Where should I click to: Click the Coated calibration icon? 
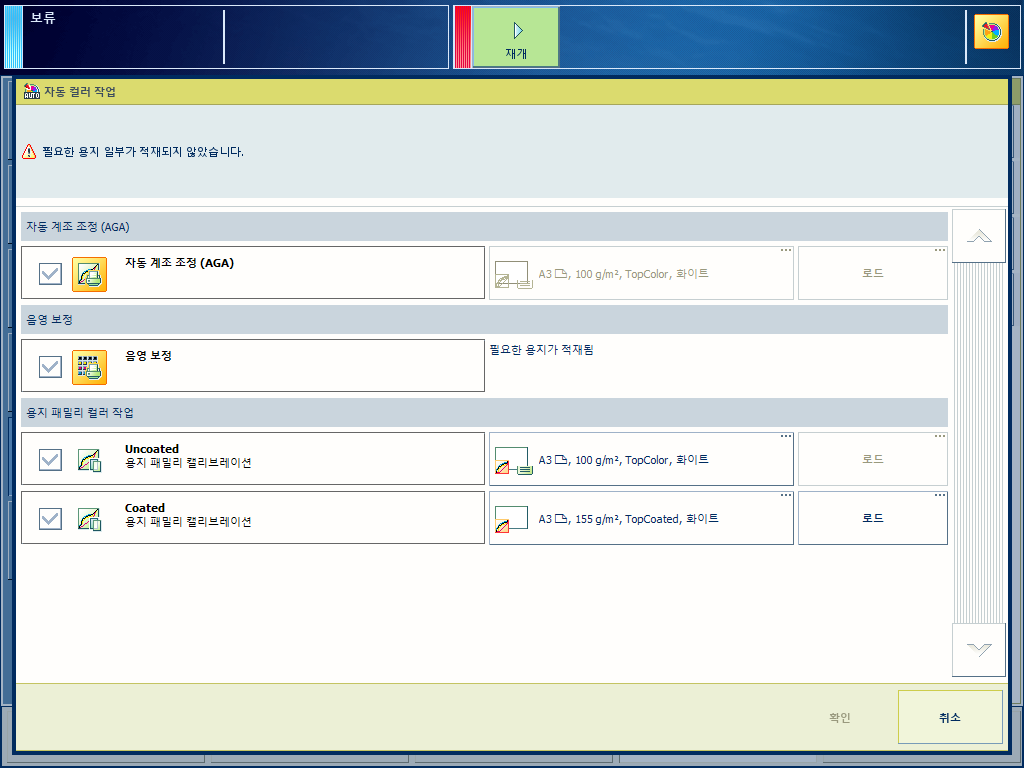(x=89, y=519)
